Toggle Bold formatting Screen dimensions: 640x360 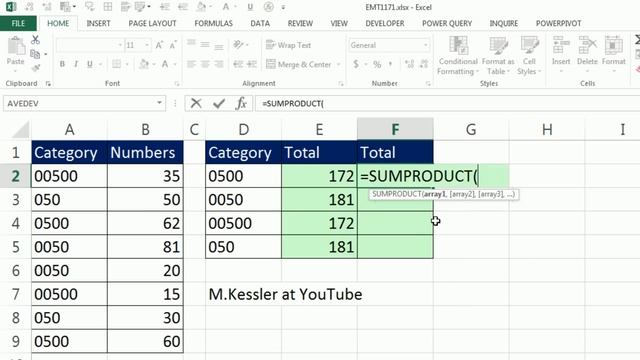(x=62, y=64)
